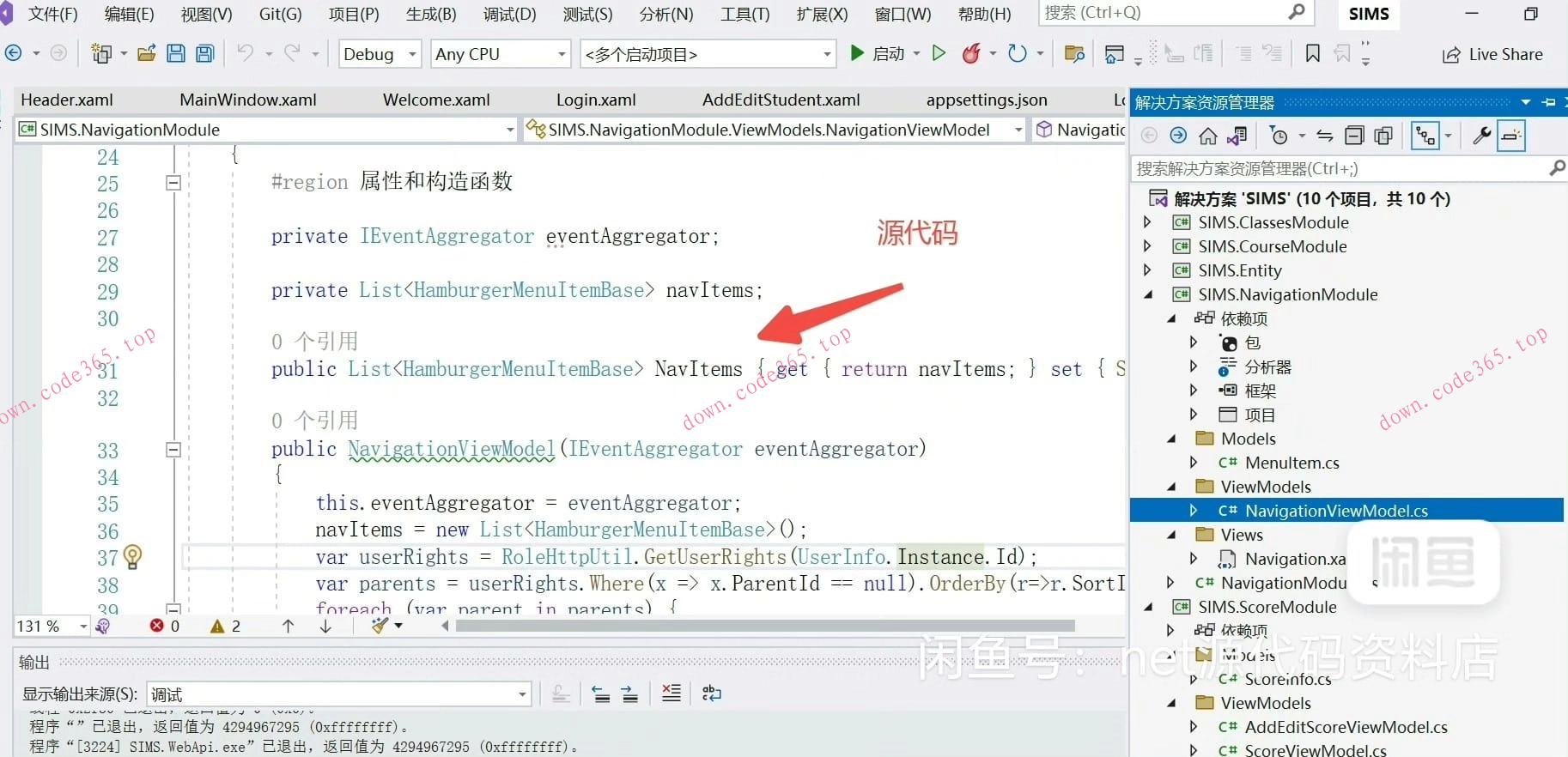
Task: Open the output source dropdown showing 调试
Action: click(339, 694)
